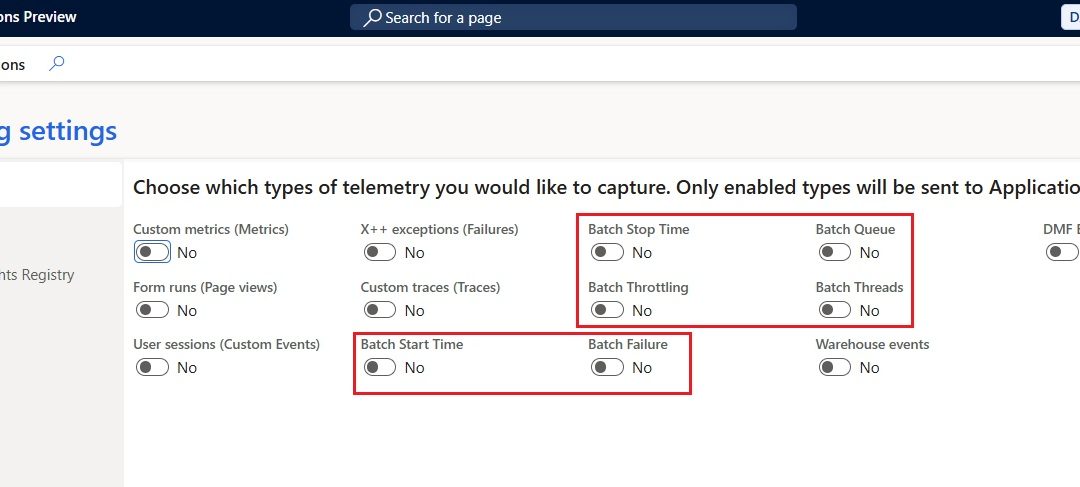Turn on Batch Stop Time toggle

click(x=607, y=252)
